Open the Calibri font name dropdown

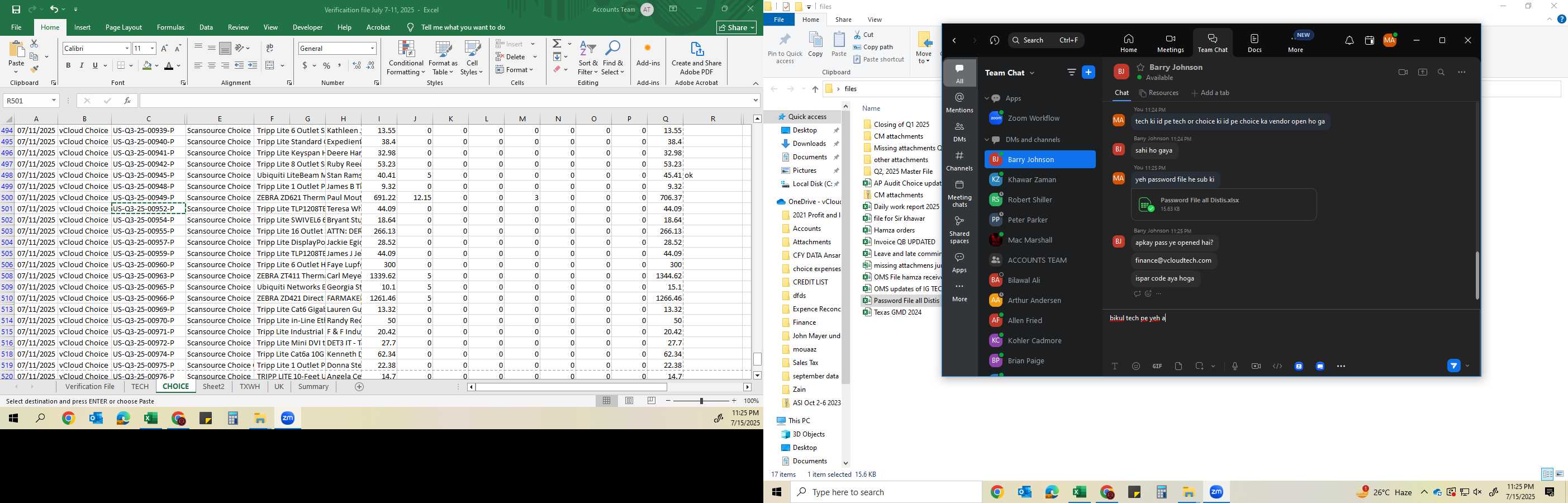coord(127,48)
